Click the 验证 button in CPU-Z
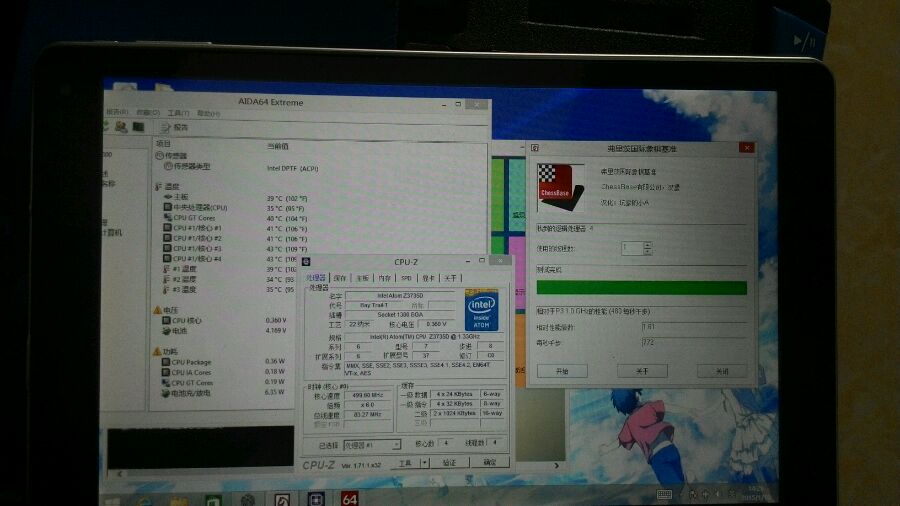Viewport: 900px width, 506px height. [x=449, y=462]
